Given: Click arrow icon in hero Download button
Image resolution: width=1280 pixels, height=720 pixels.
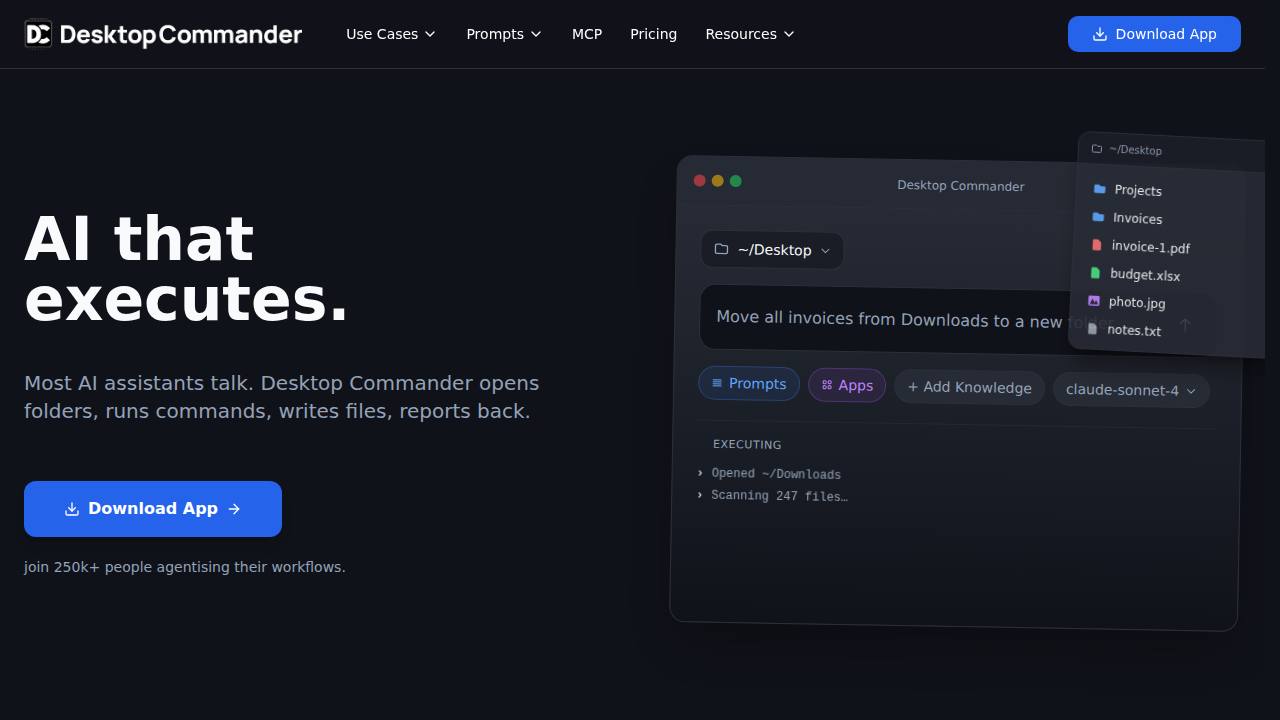Looking at the screenshot, I should click(234, 509).
